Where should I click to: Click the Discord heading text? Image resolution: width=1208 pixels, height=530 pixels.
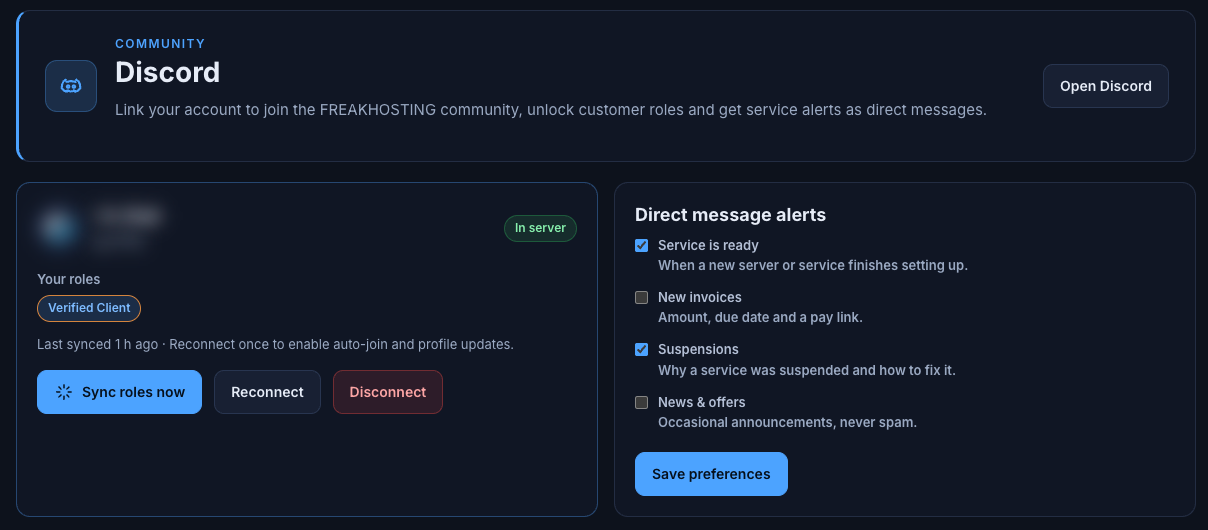(x=167, y=72)
